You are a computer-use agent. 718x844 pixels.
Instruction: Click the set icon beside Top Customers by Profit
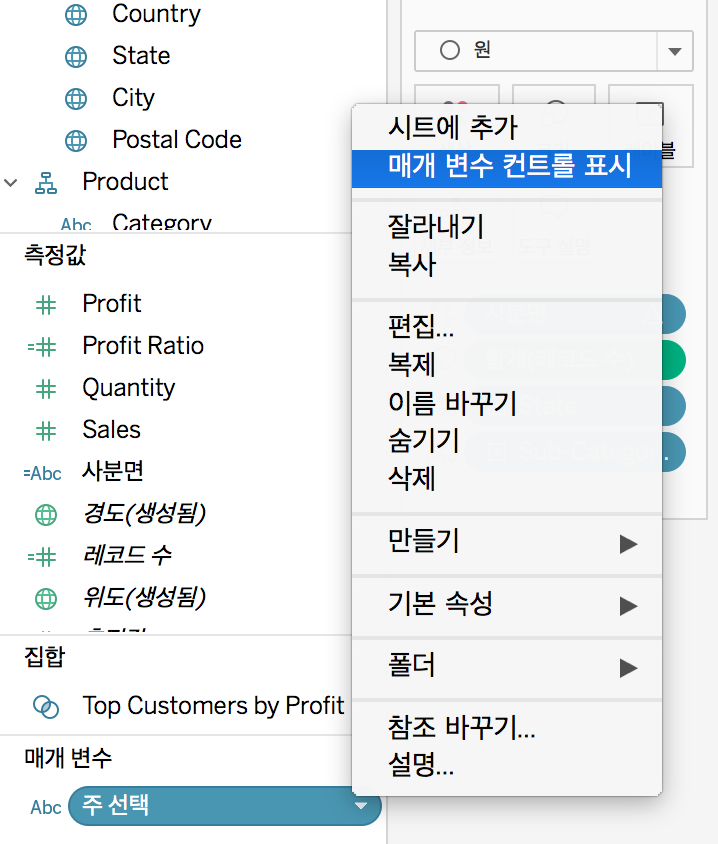click(46, 707)
